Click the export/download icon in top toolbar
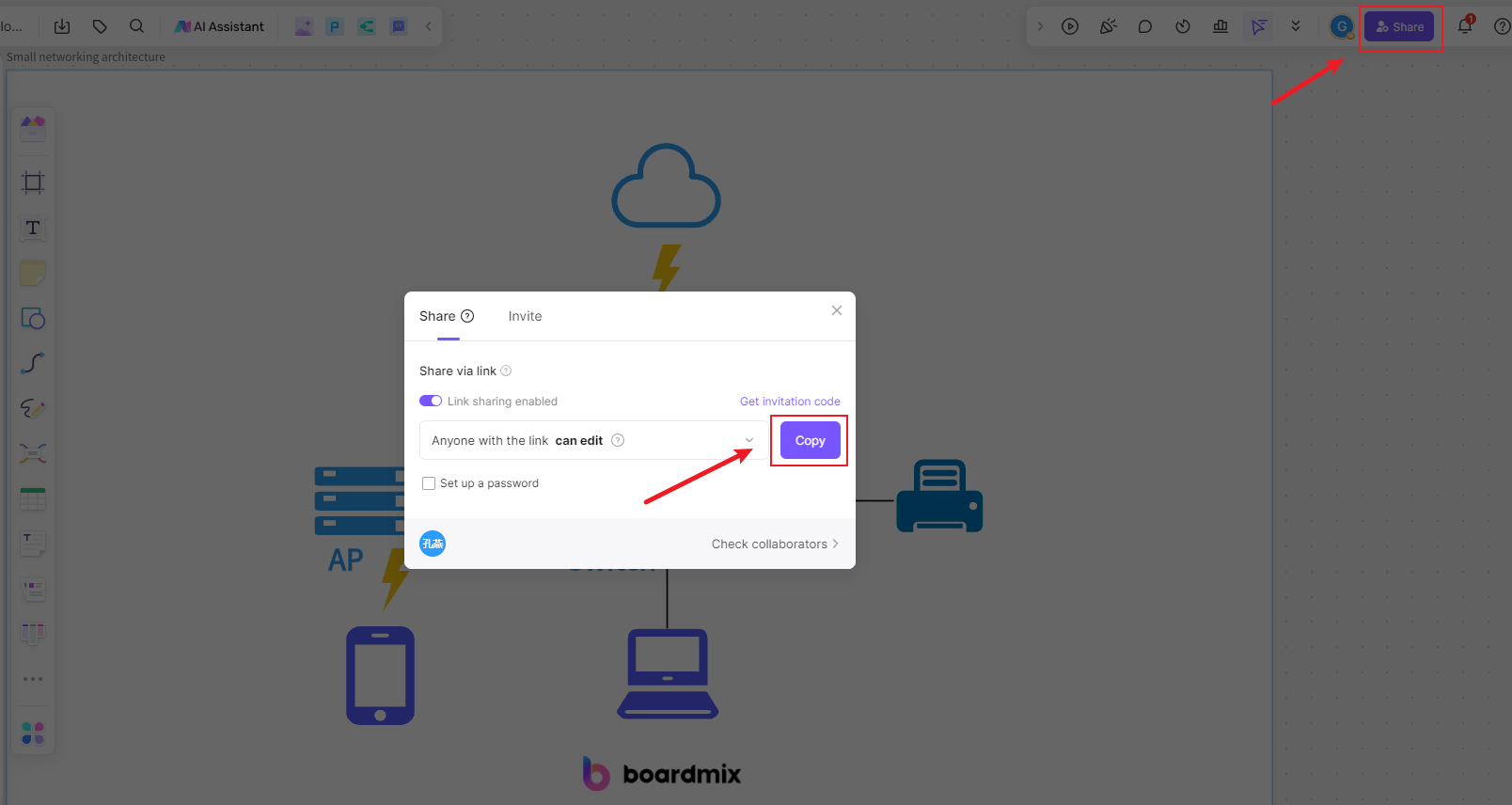 click(62, 26)
